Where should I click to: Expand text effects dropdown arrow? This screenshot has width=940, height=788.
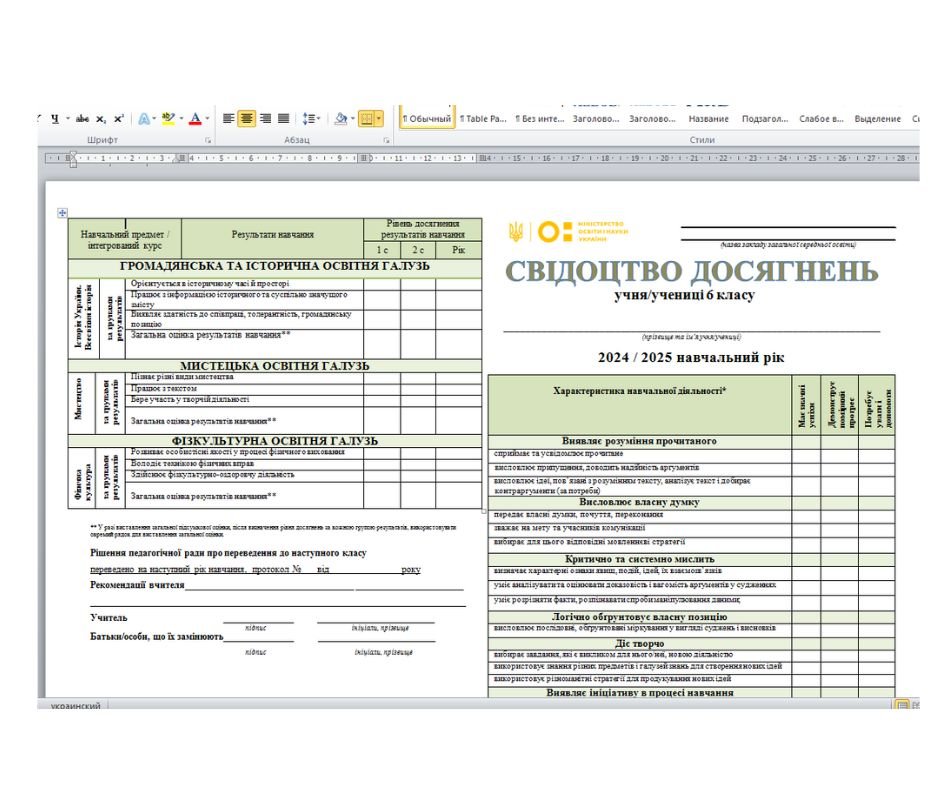click(x=154, y=119)
